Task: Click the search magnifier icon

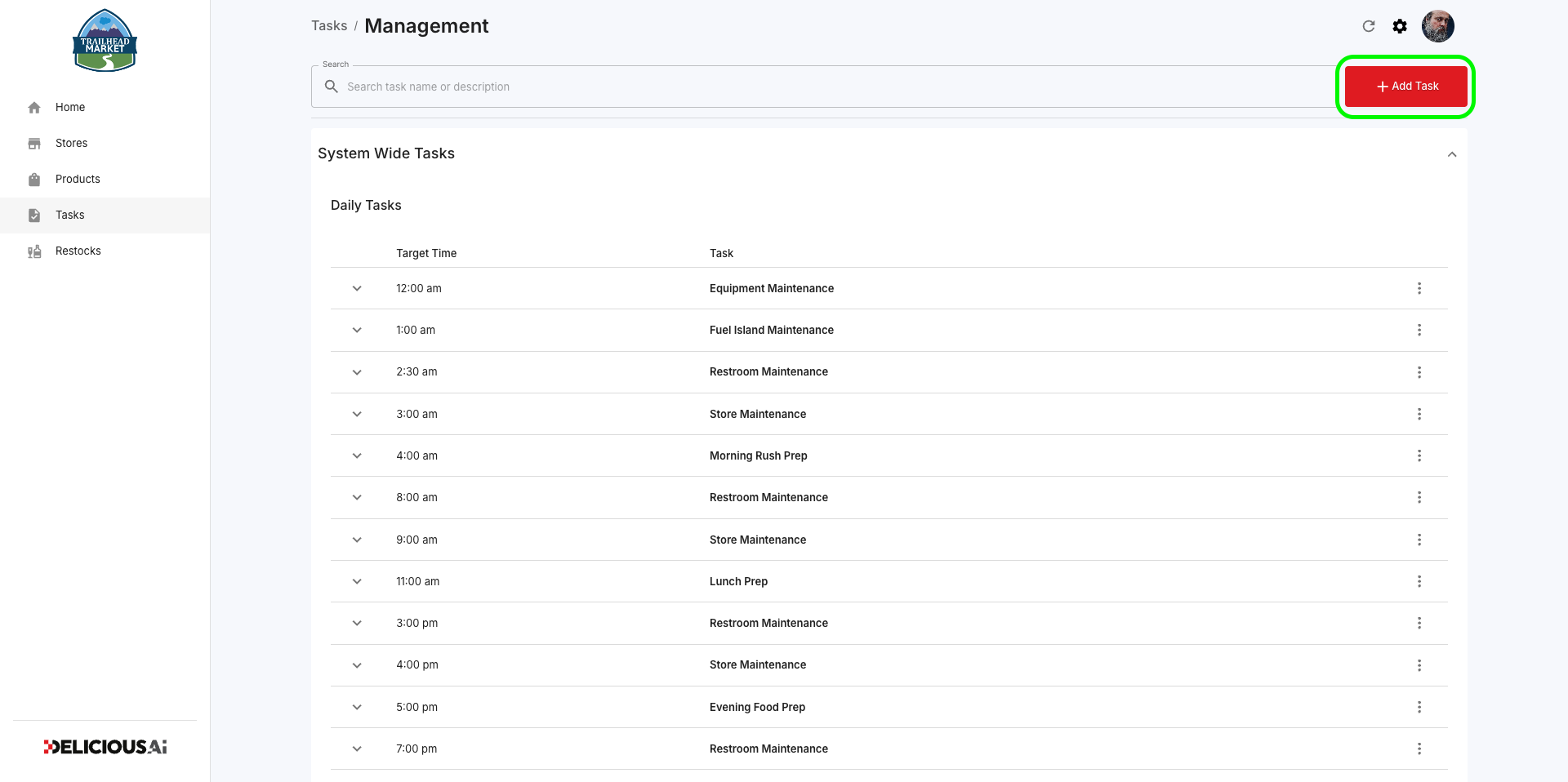Action: click(332, 87)
